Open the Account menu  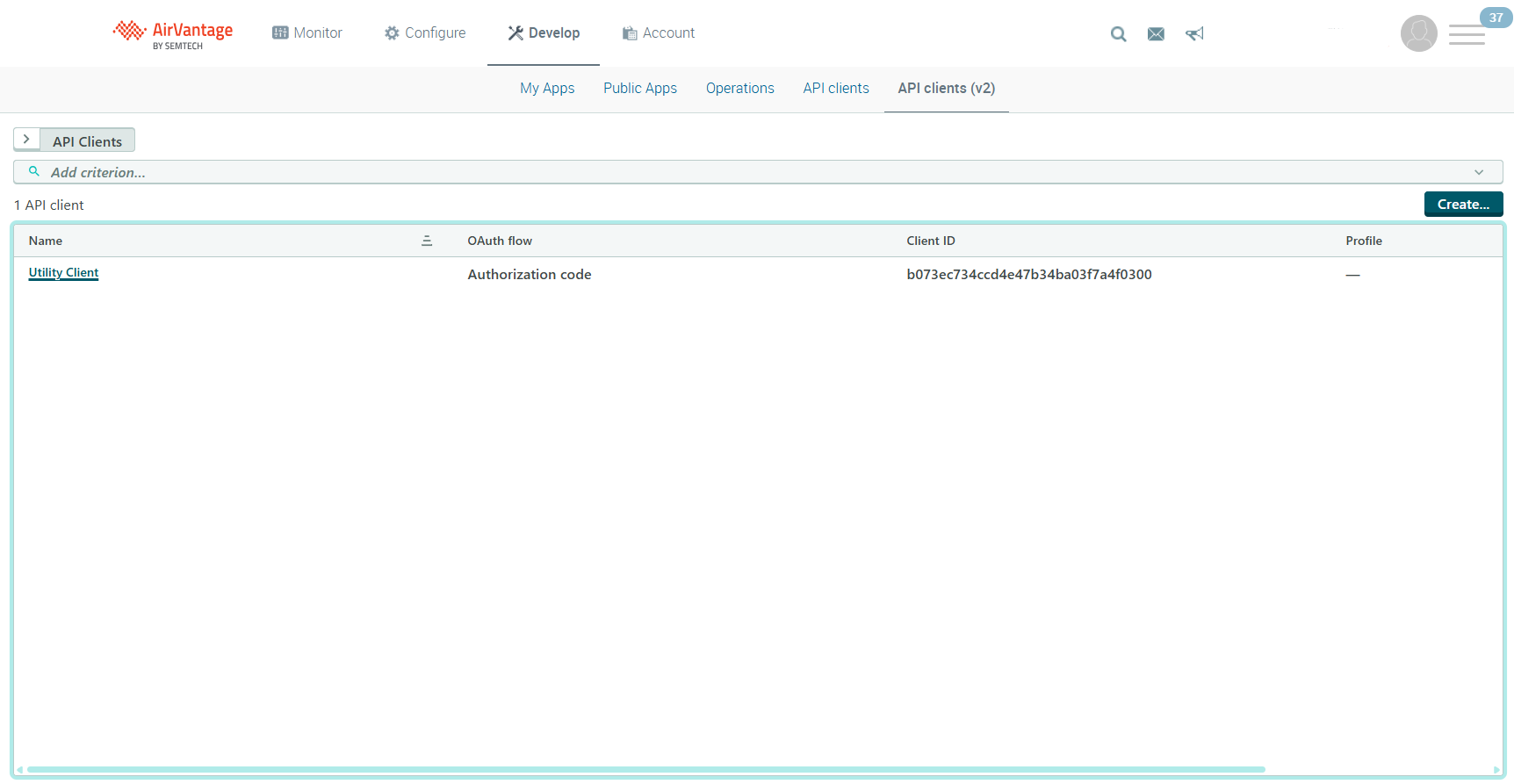tap(659, 33)
